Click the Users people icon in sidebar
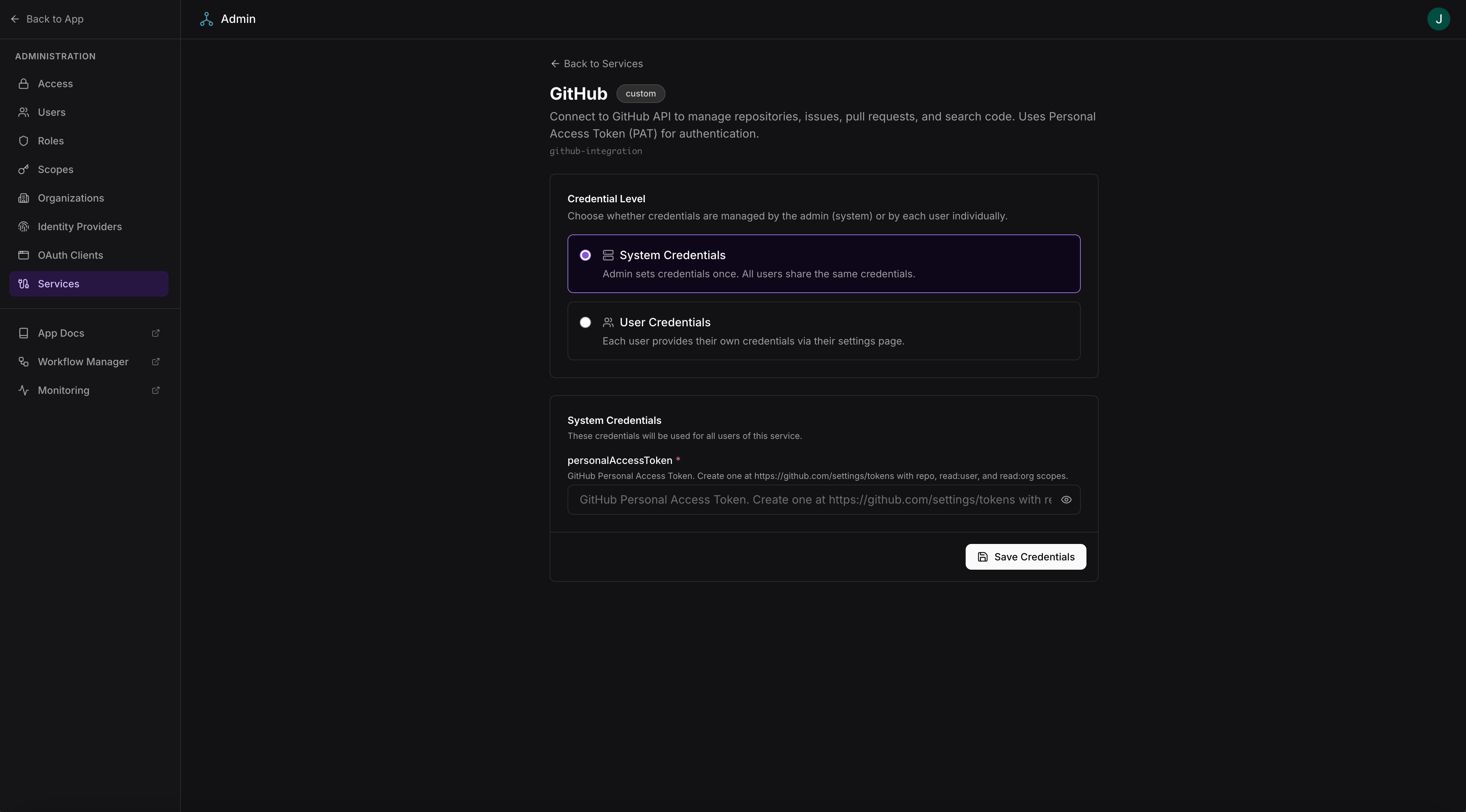 click(x=23, y=112)
